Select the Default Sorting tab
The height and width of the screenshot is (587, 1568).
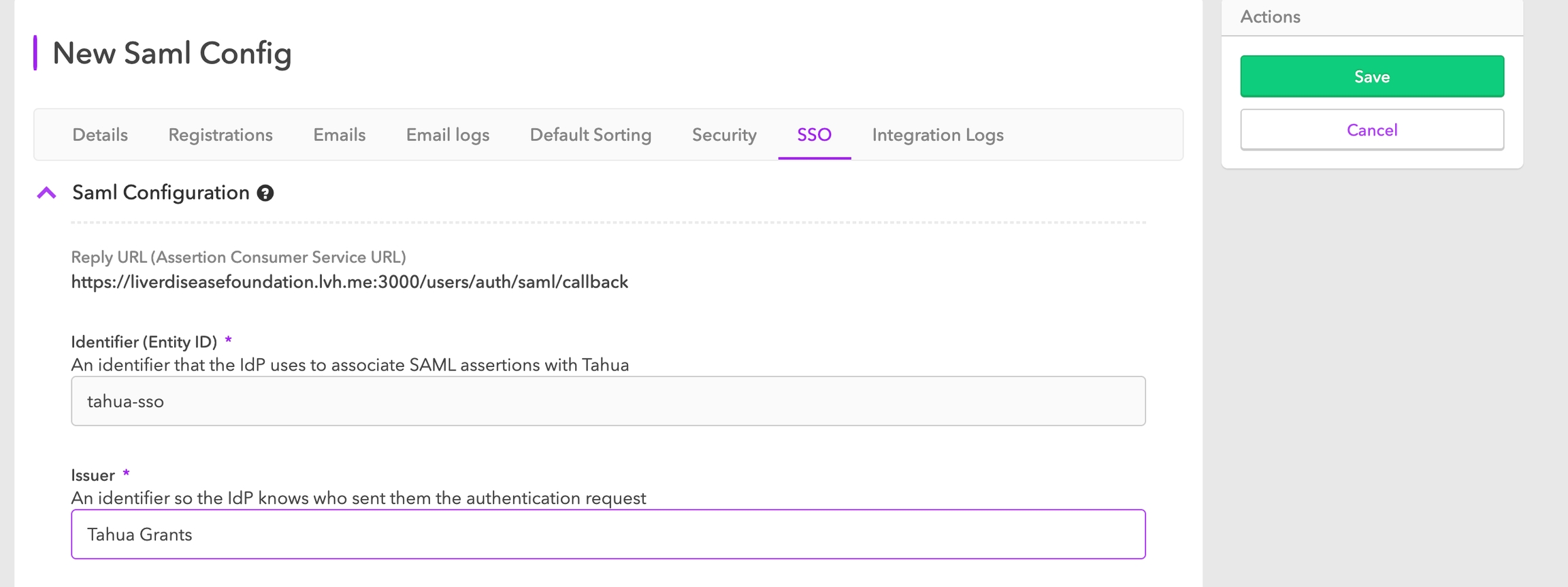(590, 135)
